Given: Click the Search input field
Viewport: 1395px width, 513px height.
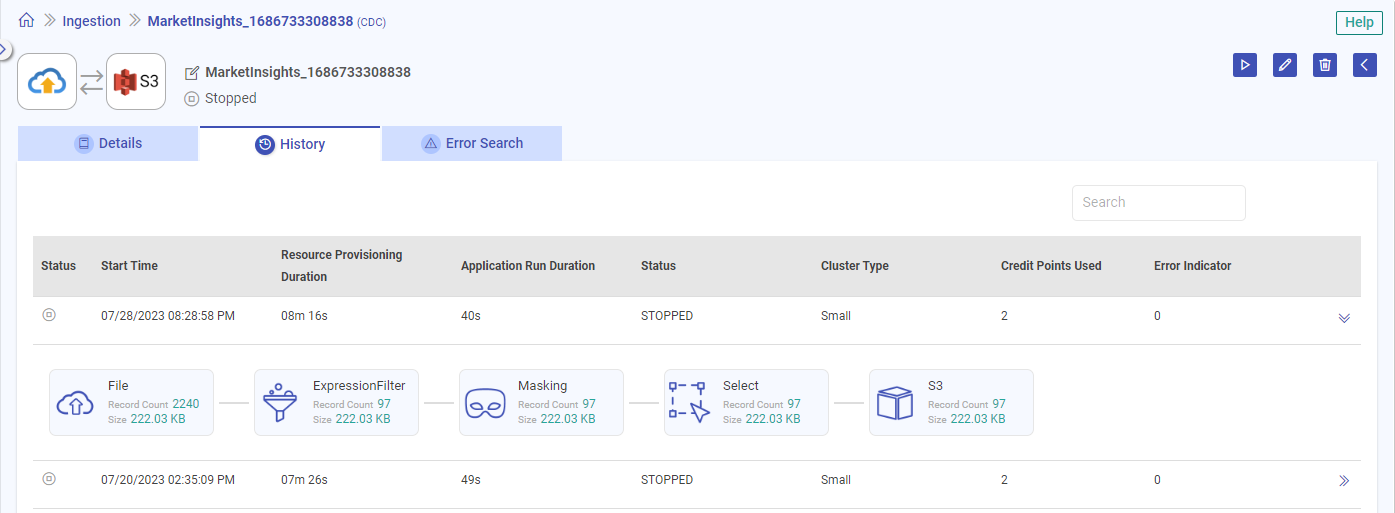Looking at the screenshot, I should 1158,202.
